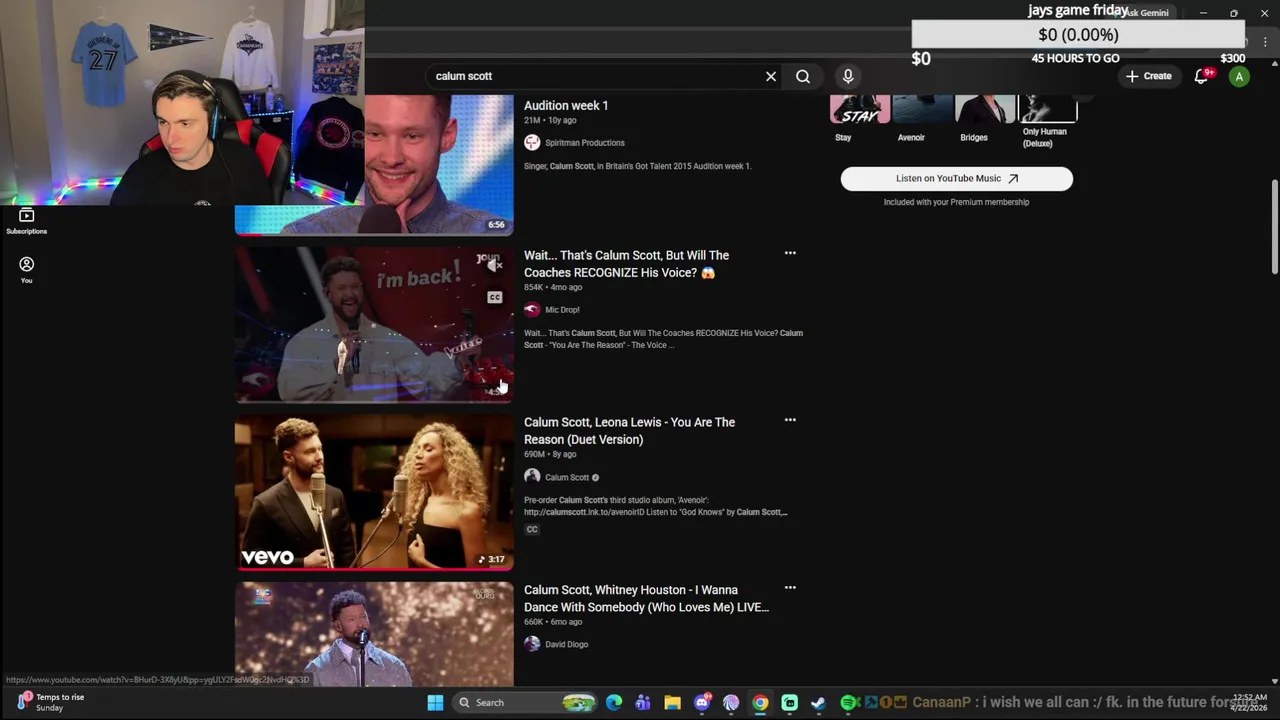Screen dimensions: 1280x720
Task: Open title 'Wait... That's Calum Scott'
Action: pyautogui.click(x=626, y=264)
